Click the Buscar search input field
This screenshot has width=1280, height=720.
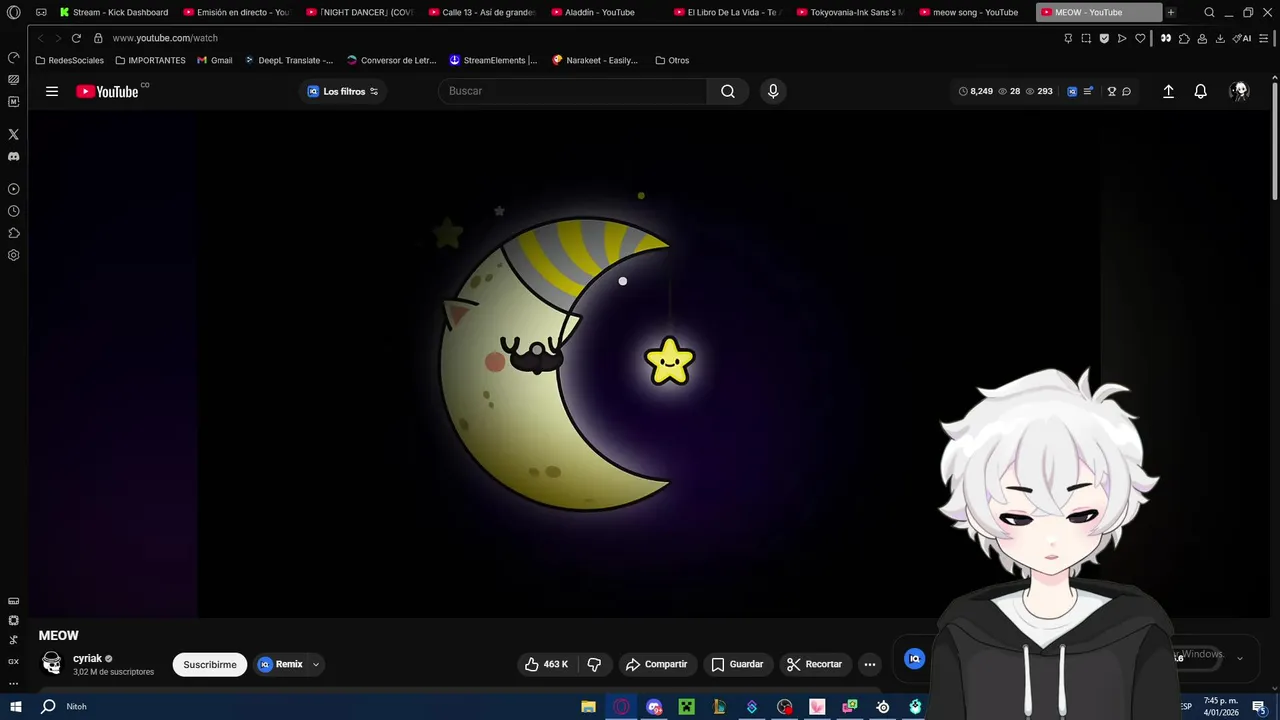coord(572,91)
